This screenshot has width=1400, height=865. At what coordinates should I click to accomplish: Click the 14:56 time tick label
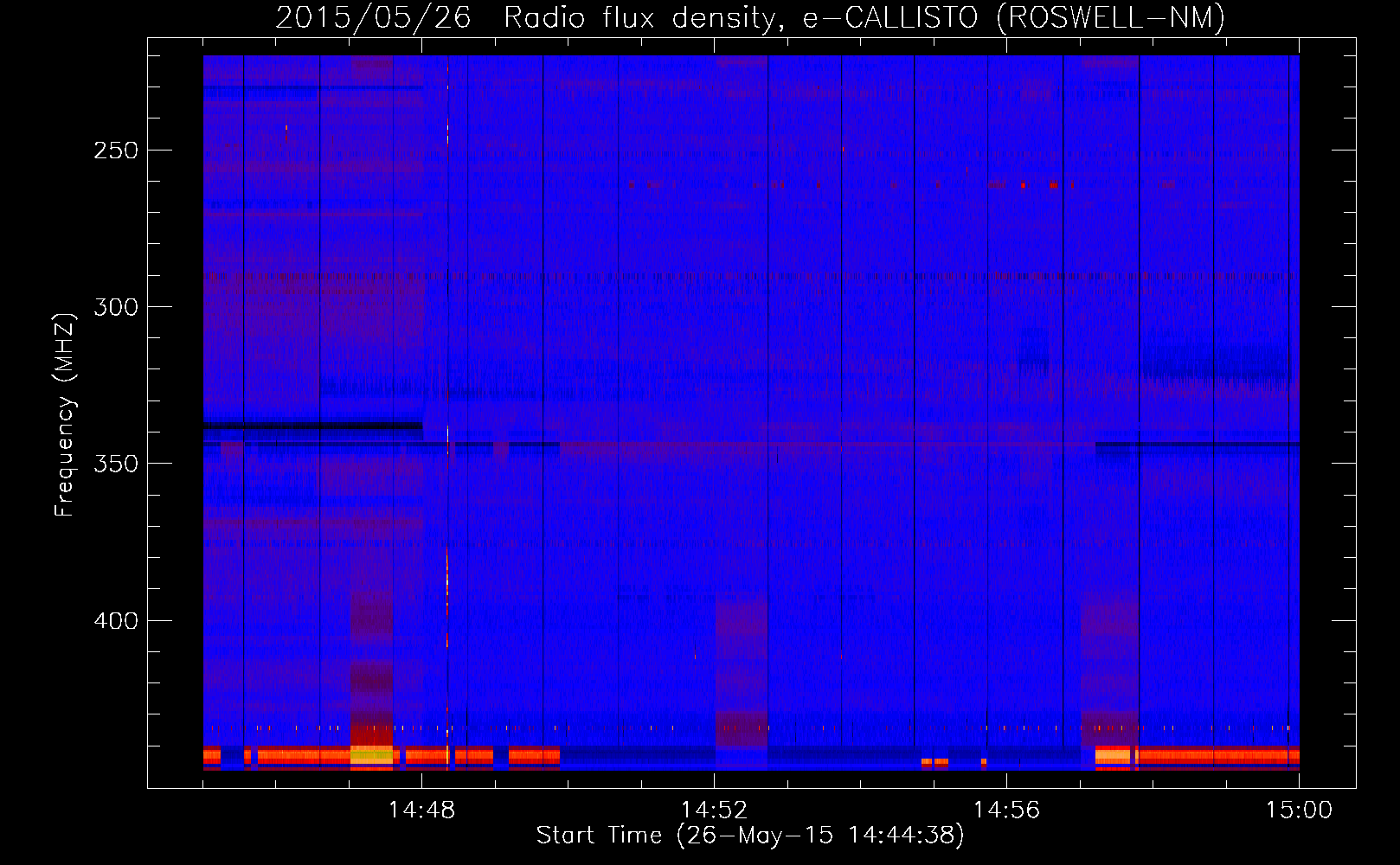click(1006, 811)
